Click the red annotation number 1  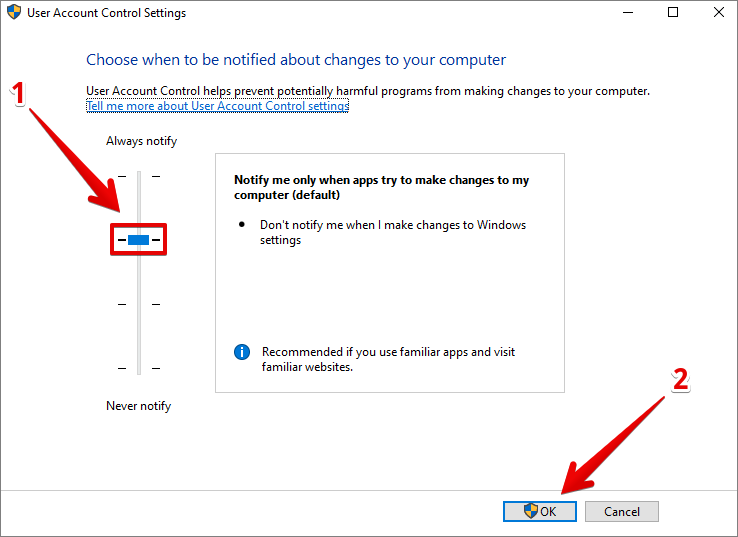click(16, 93)
